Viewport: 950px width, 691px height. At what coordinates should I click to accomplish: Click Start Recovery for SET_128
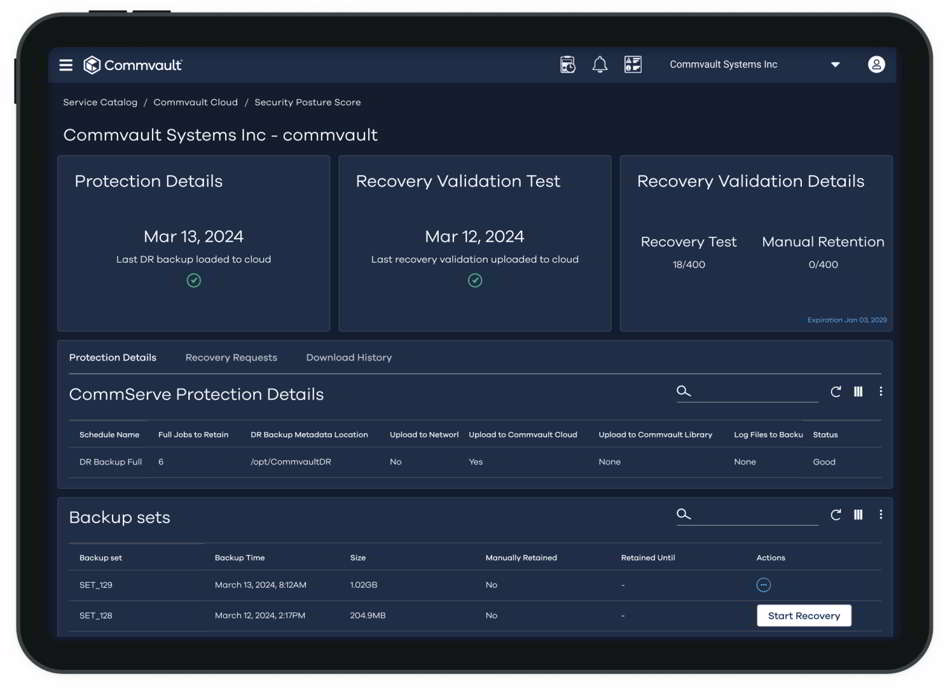point(804,615)
